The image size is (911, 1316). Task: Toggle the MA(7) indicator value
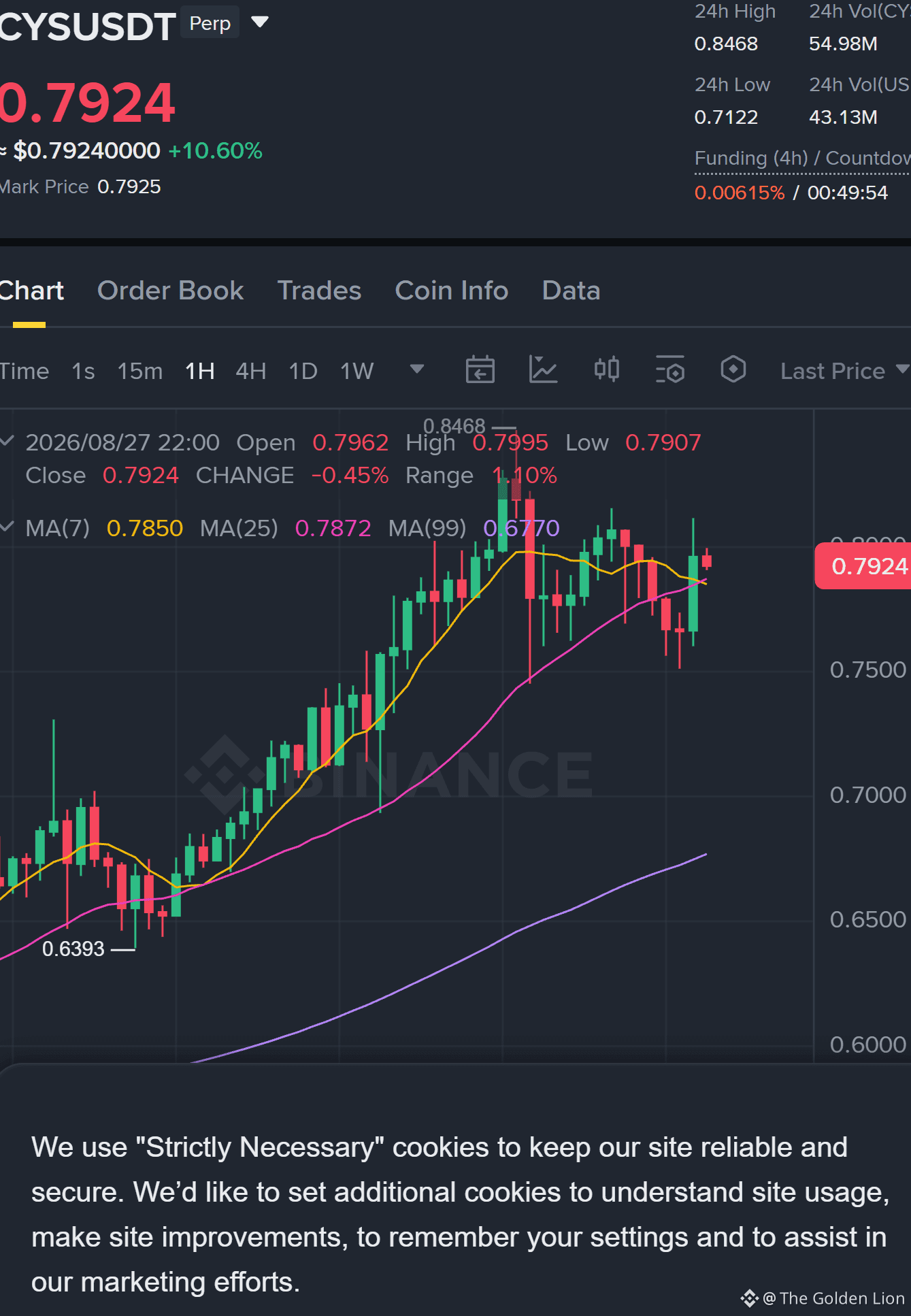[x=145, y=528]
